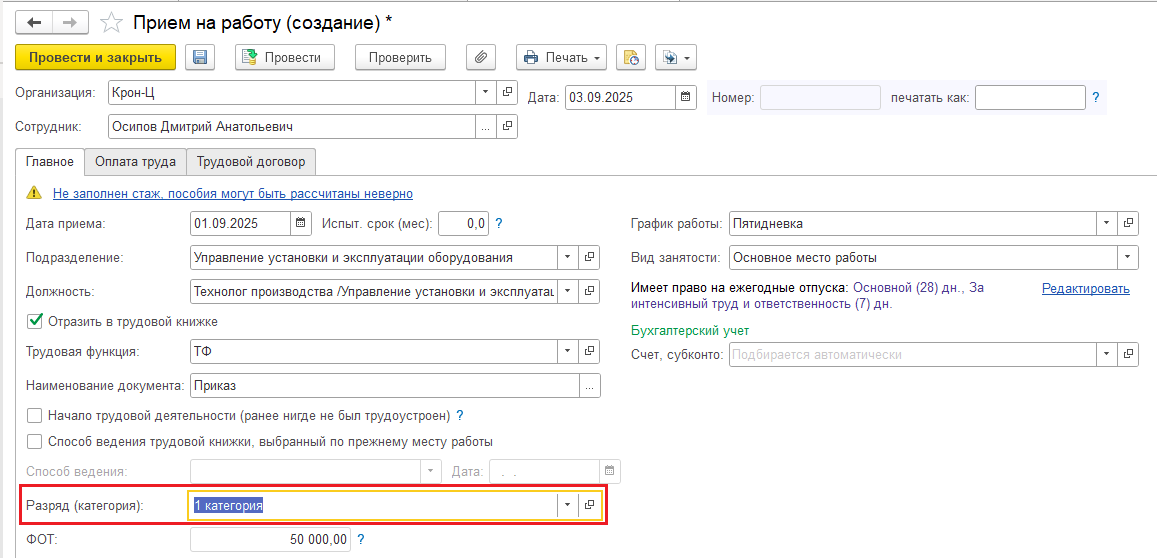Click the Не заполнен стаж warning link
Viewport: 1157px width, 558px height.
tap(232, 193)
